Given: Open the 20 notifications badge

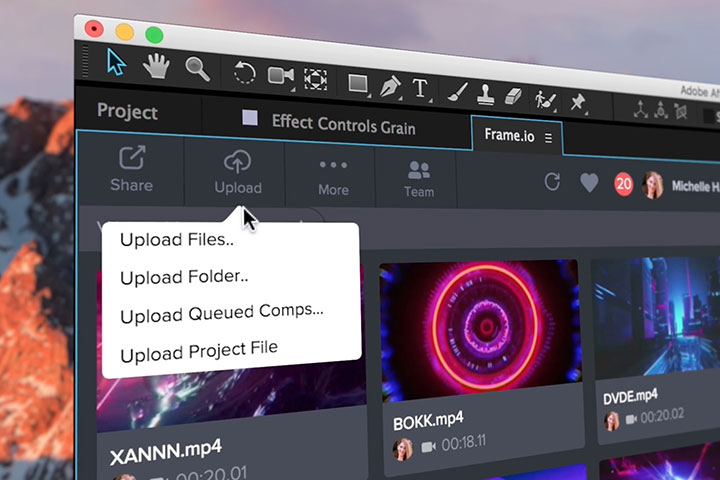Looking at the screenshot, I should point(624,184).
